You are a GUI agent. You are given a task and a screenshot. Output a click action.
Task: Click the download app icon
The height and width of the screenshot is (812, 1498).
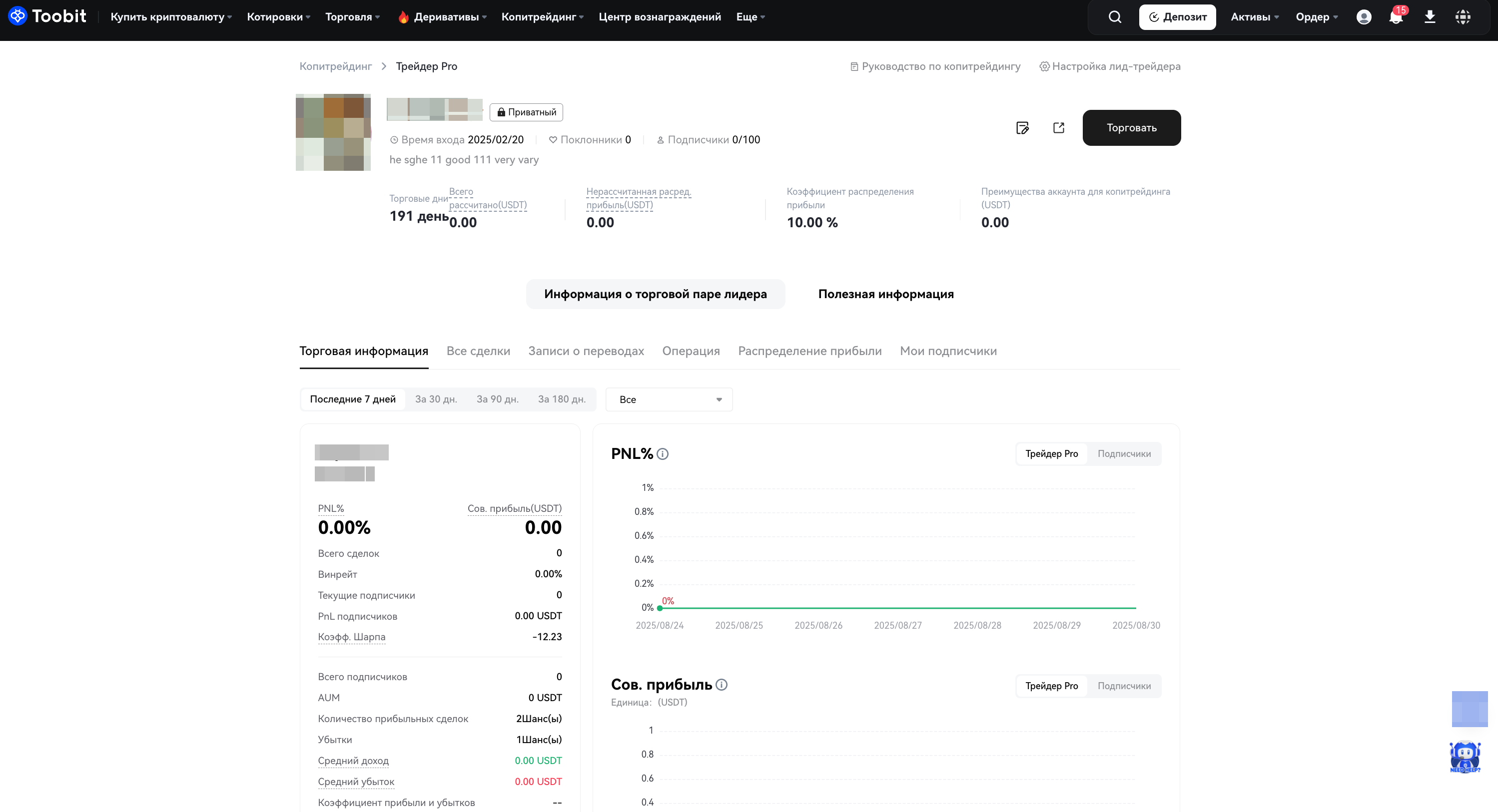(x=1430, y=17)
